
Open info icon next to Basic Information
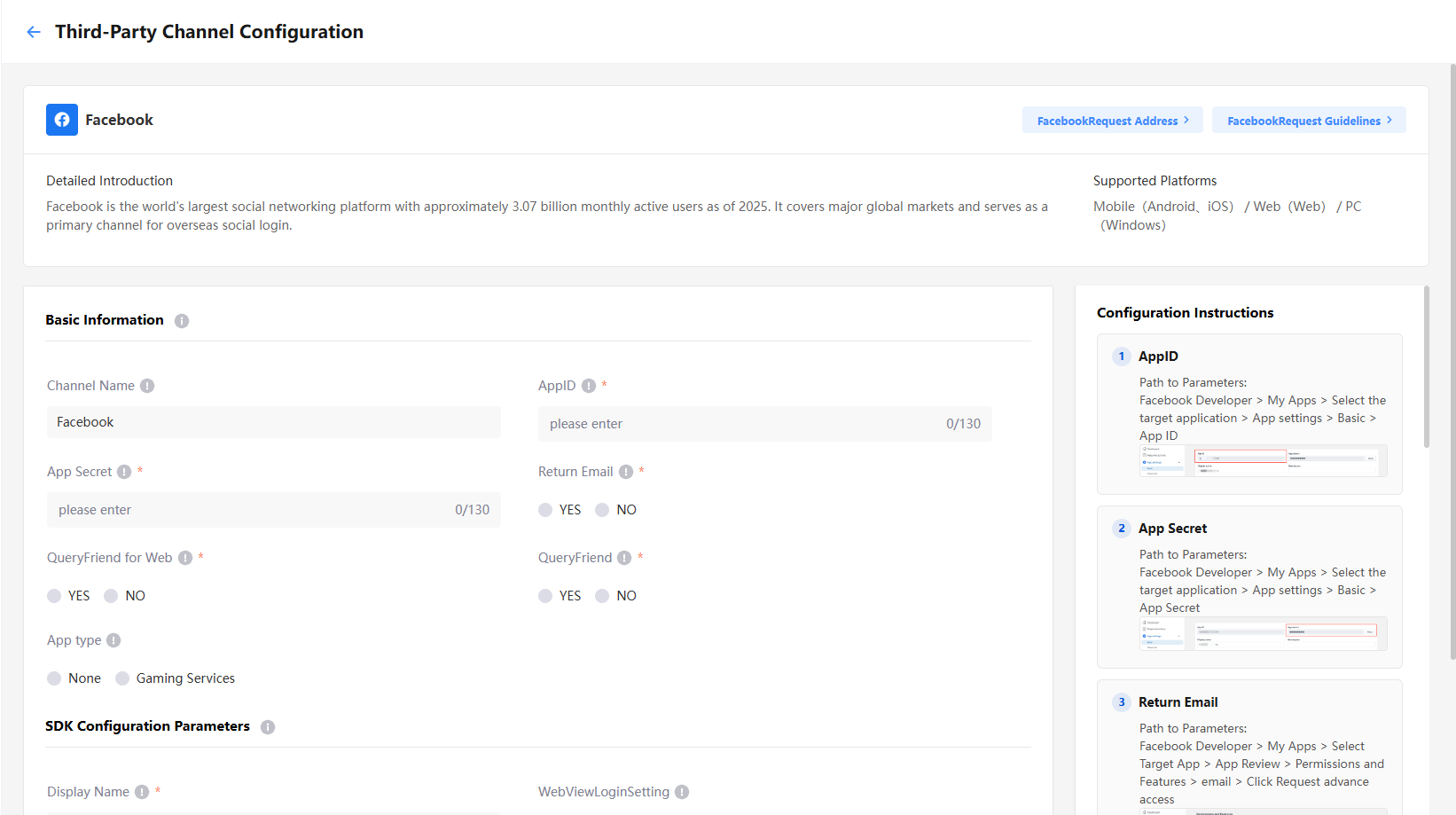tap(182, 321)
